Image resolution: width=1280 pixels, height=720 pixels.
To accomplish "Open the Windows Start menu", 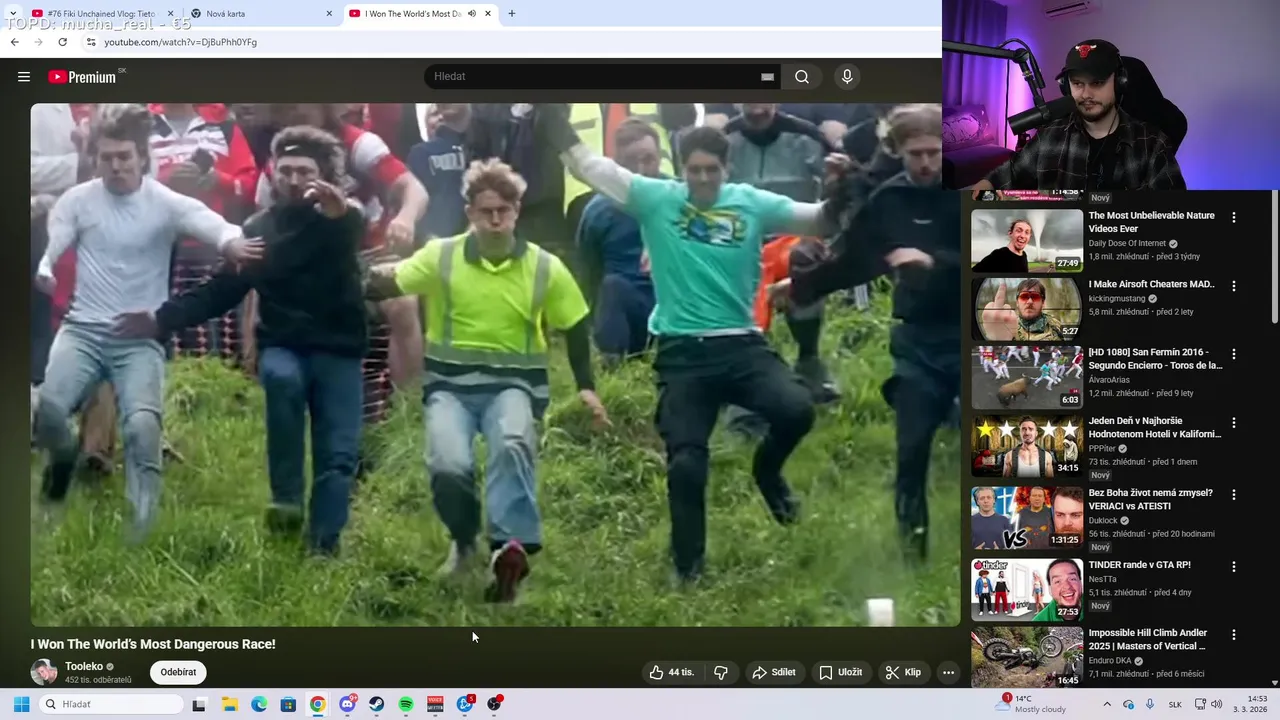I will (21, 704).
